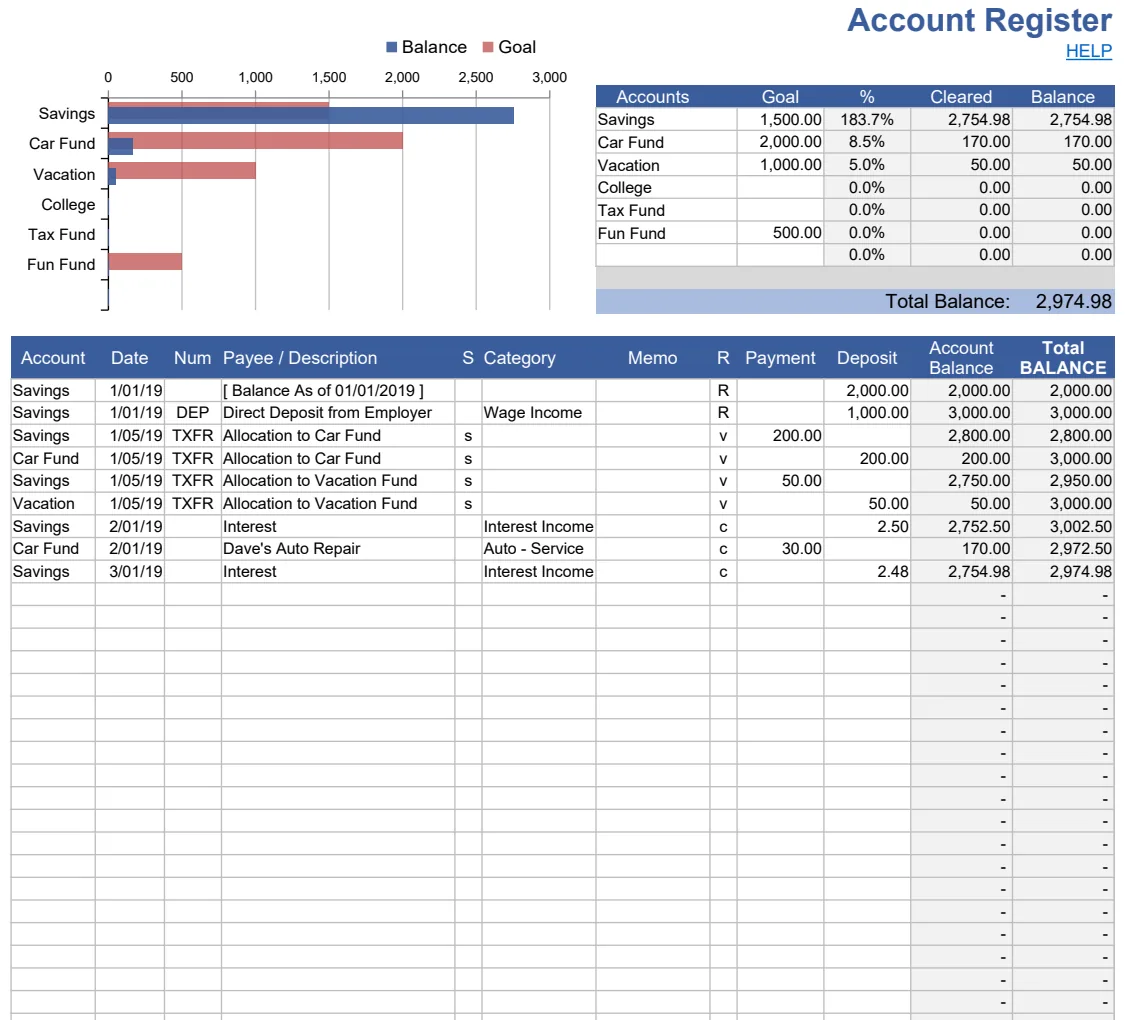This screenshot has width=1125, height=1020.
Task: Select the 2.48 deposit cell
Action: (x=867, y=572)
